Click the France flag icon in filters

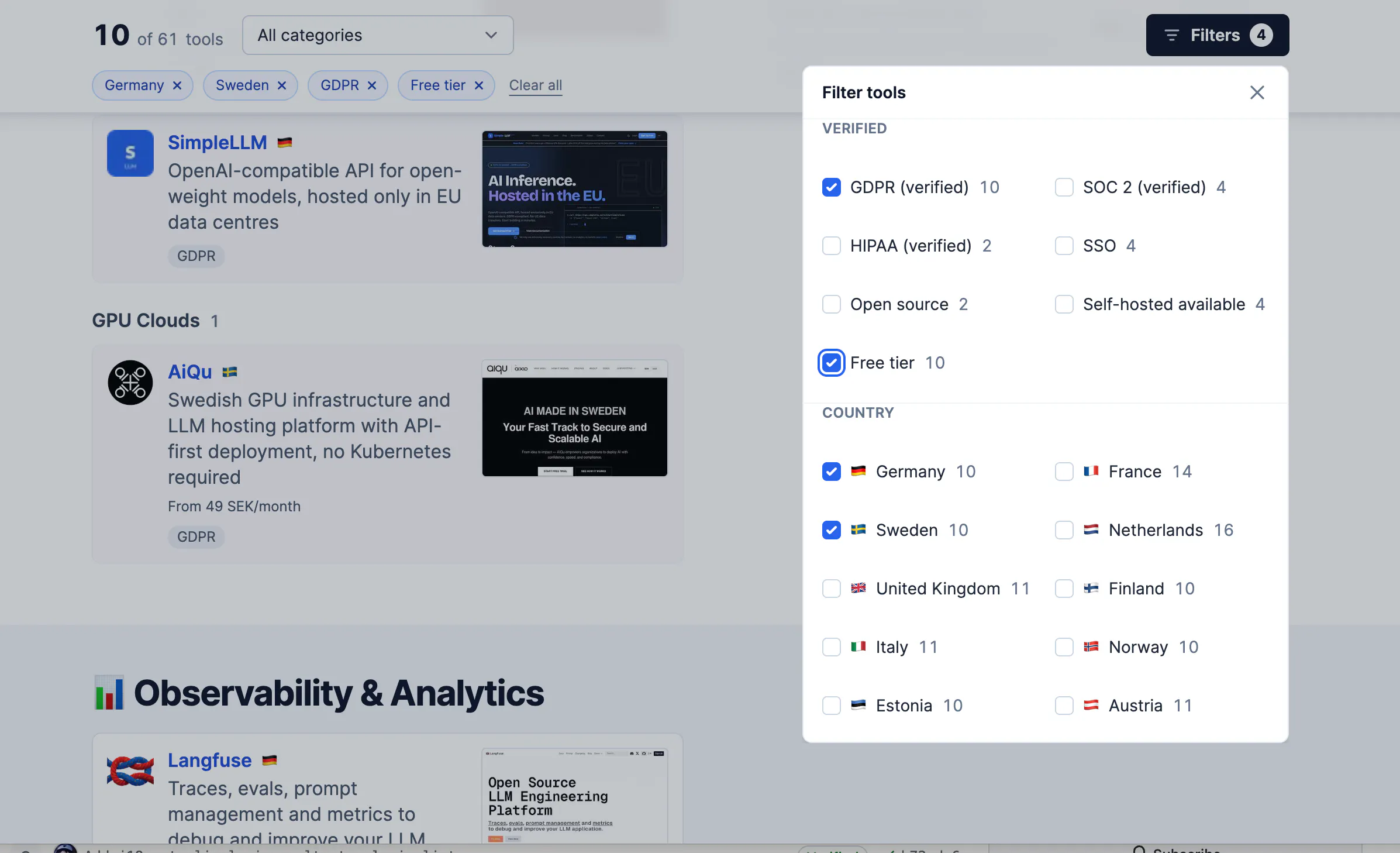(x=1091, y=471)
